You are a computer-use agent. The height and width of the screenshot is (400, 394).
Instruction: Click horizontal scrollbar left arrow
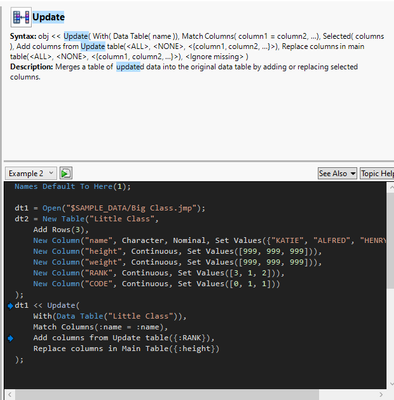click(10, 395)
